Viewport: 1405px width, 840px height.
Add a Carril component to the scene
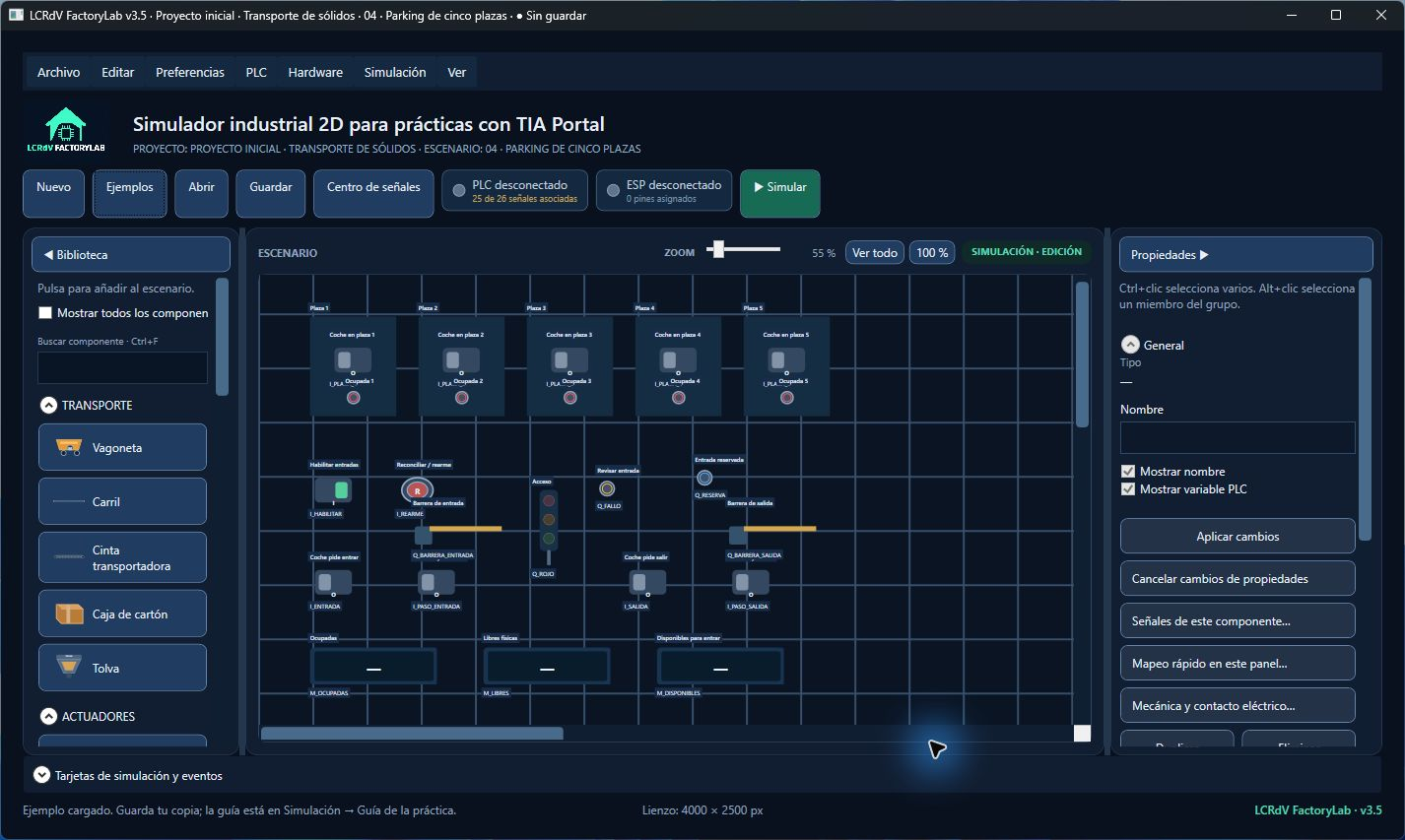(x=122, y=501)
